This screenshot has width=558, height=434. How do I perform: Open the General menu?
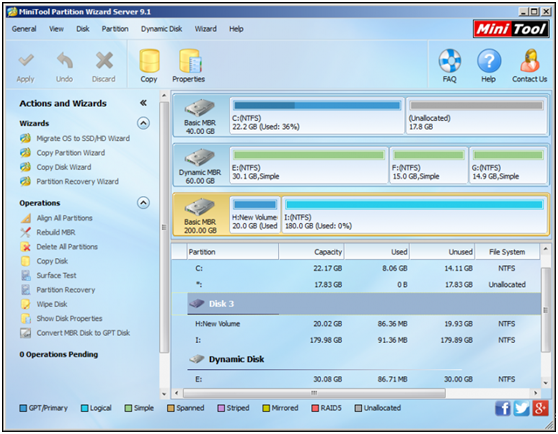coord(24,29)
